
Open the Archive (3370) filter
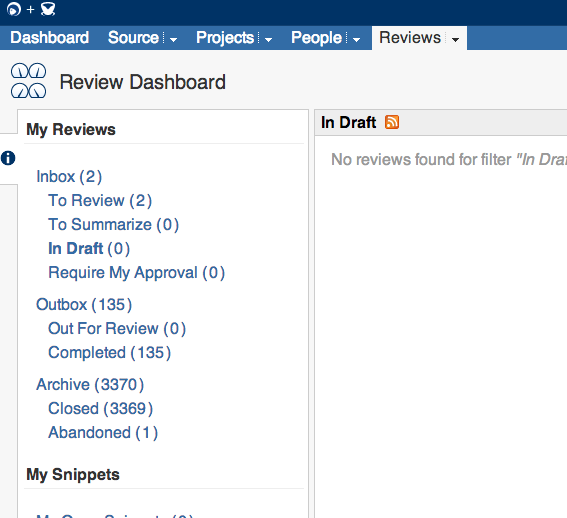[x=90, y=384]
